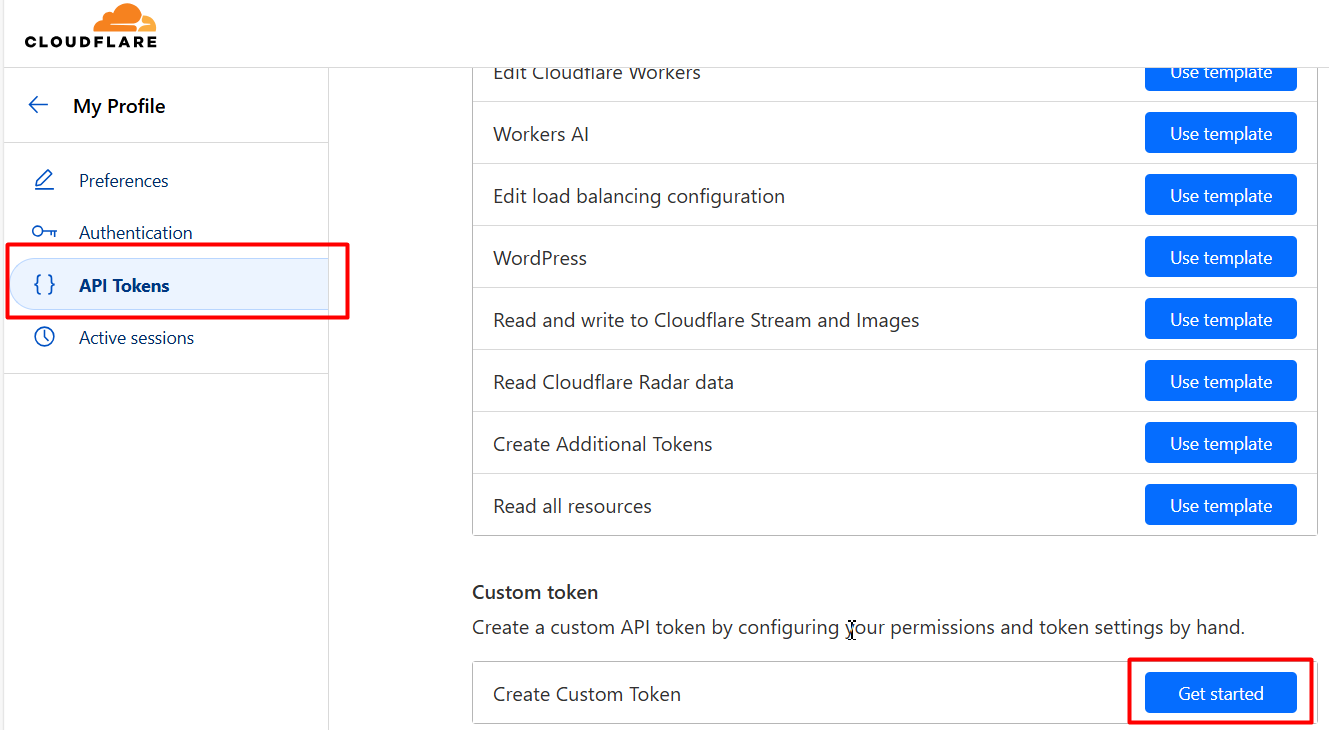Click the My Profile heading text
Viewport: 1329px width, 730px height.
click(x=119, y=106)
